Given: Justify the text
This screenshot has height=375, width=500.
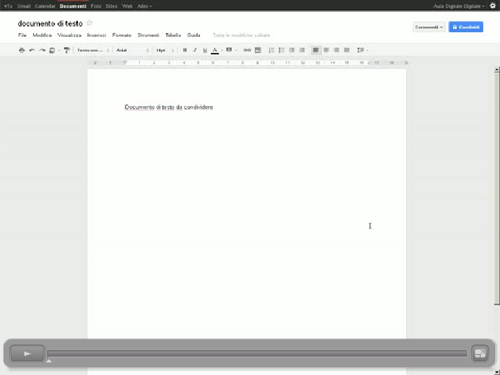Looking at the screenshot, I should tap(347, 50).
